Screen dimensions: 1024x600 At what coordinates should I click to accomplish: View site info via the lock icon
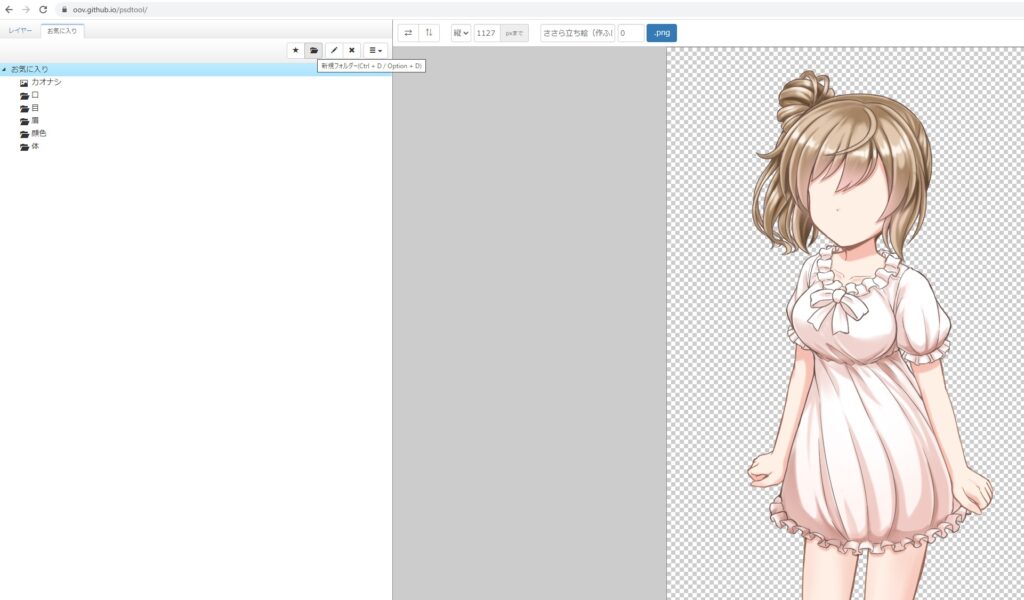tap(64, 10)
